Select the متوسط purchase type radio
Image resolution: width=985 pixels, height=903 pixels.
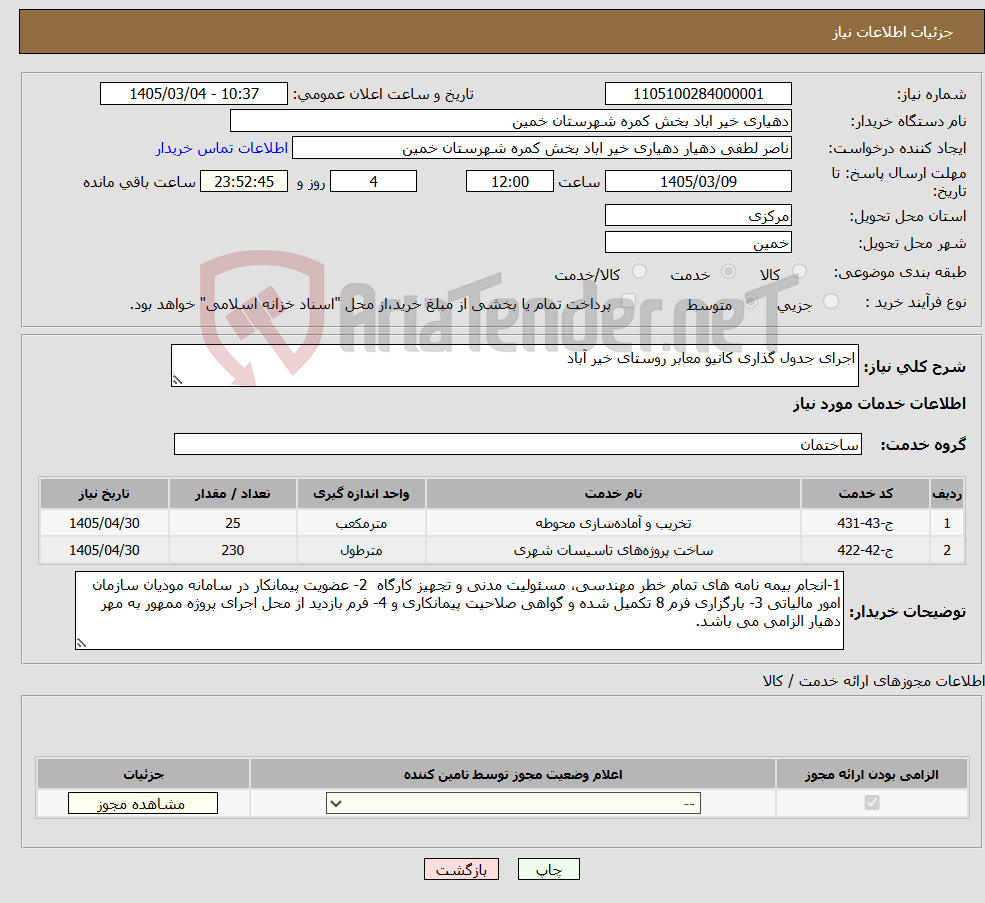tap(751, 301)
